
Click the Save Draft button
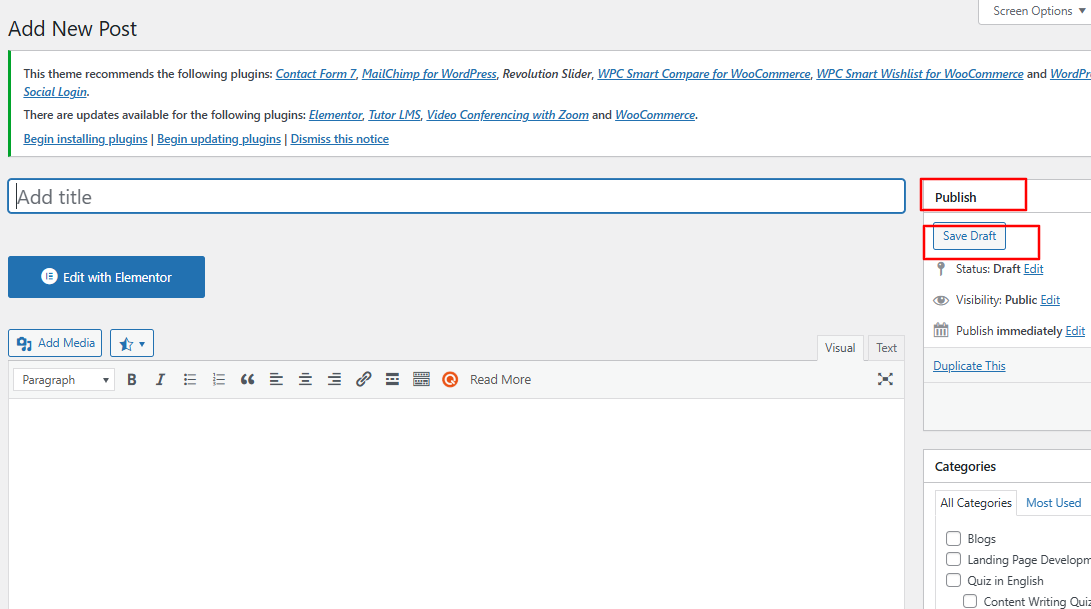tap(969, 236)
